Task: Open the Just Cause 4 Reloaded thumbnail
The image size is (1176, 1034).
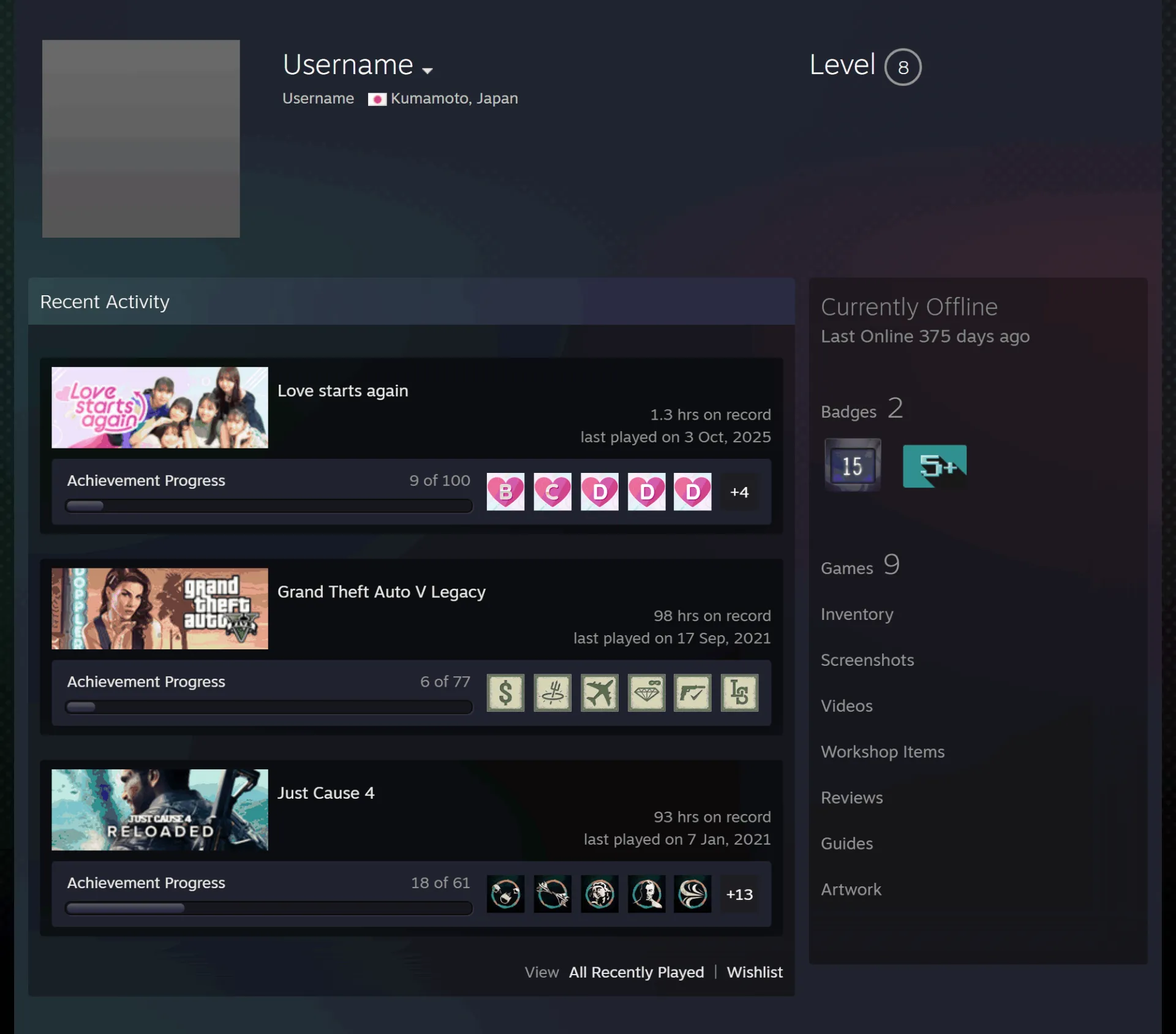Action: 160,810
